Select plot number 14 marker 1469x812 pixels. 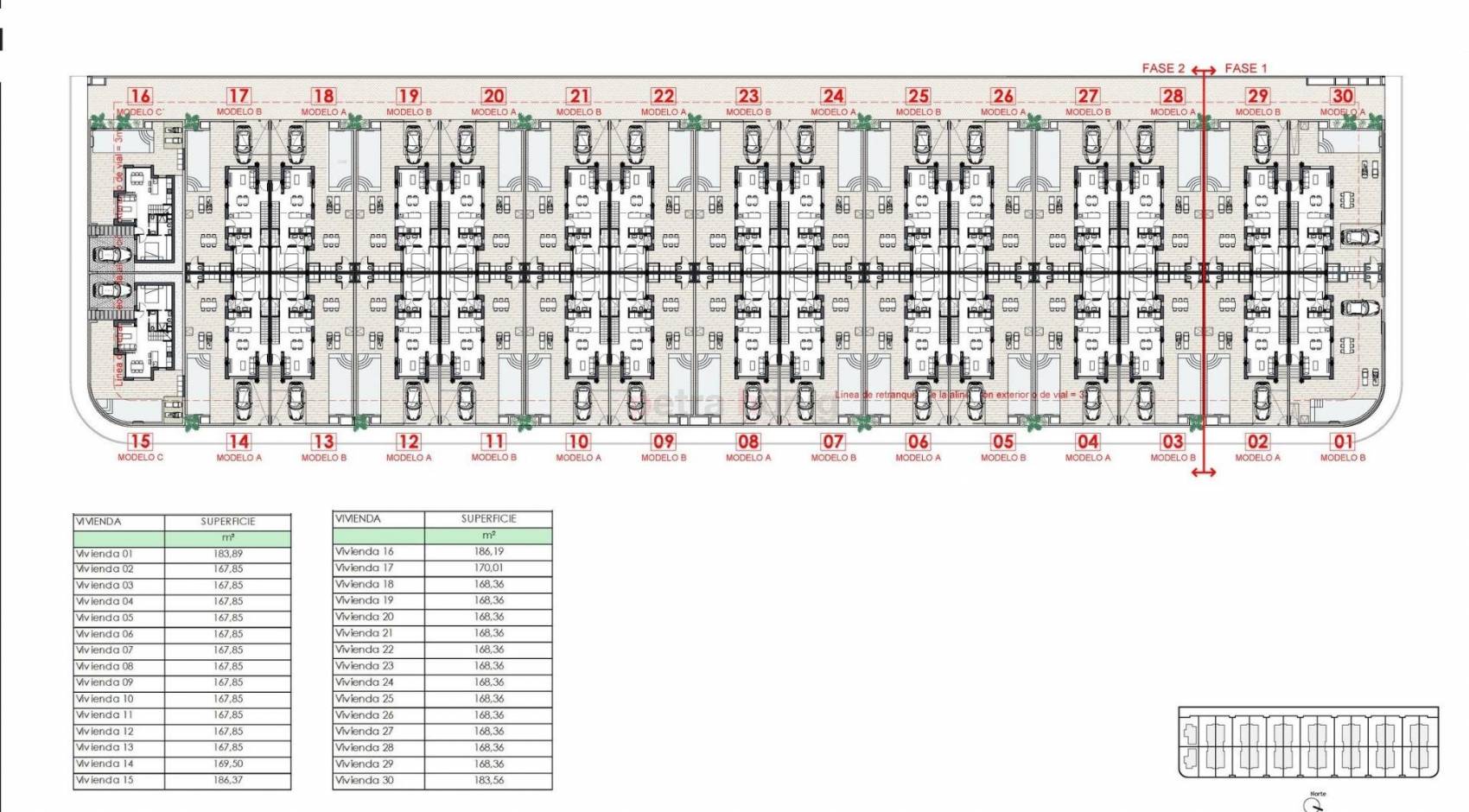tap(238, 441)
